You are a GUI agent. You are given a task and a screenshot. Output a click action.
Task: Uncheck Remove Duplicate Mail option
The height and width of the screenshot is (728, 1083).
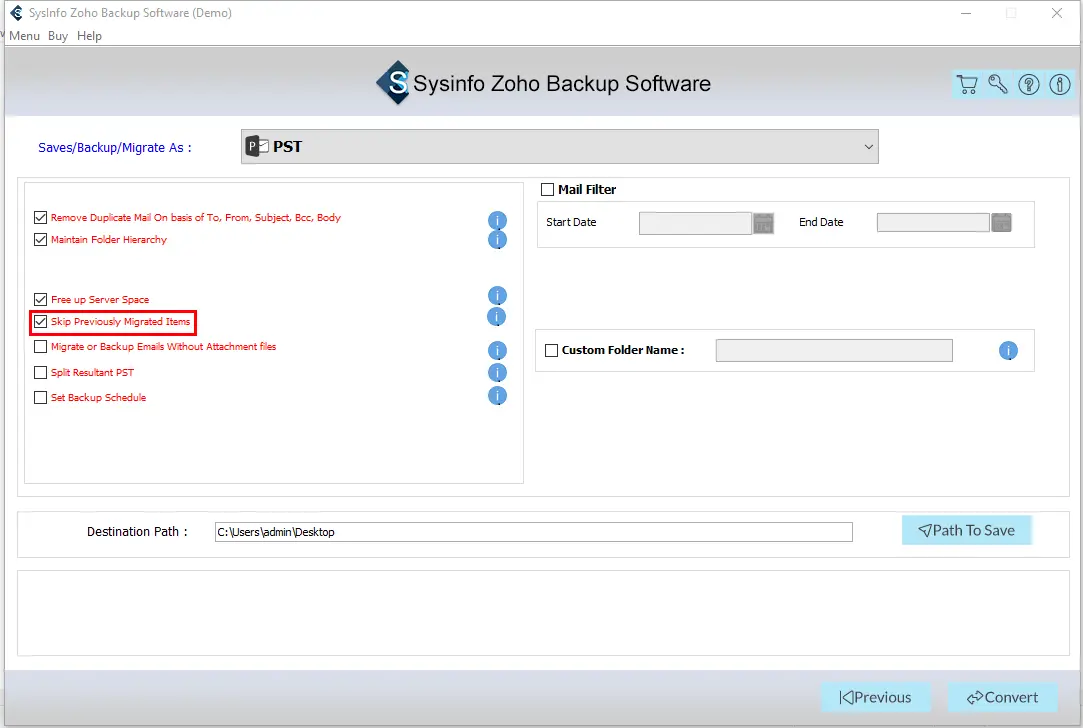click(x=41, y=218)
